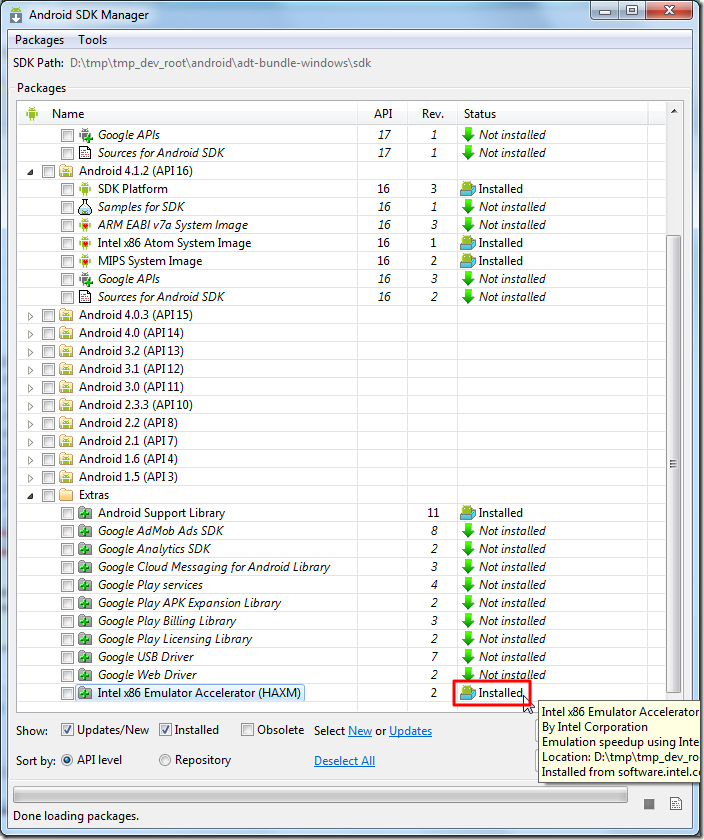Screen dimensions: 704x840
Task: Click the Android SDK Manager title bar icon
Action: click(16, 14)
